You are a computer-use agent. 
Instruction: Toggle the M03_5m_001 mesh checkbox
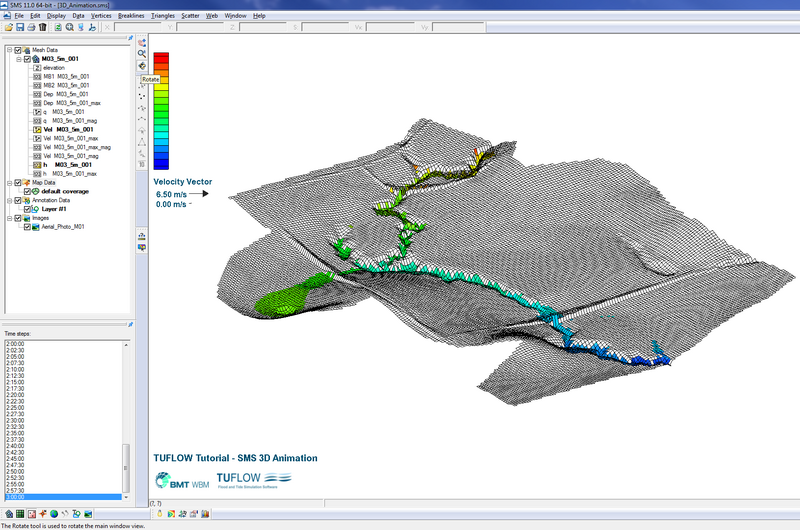(x=27, y=59)
